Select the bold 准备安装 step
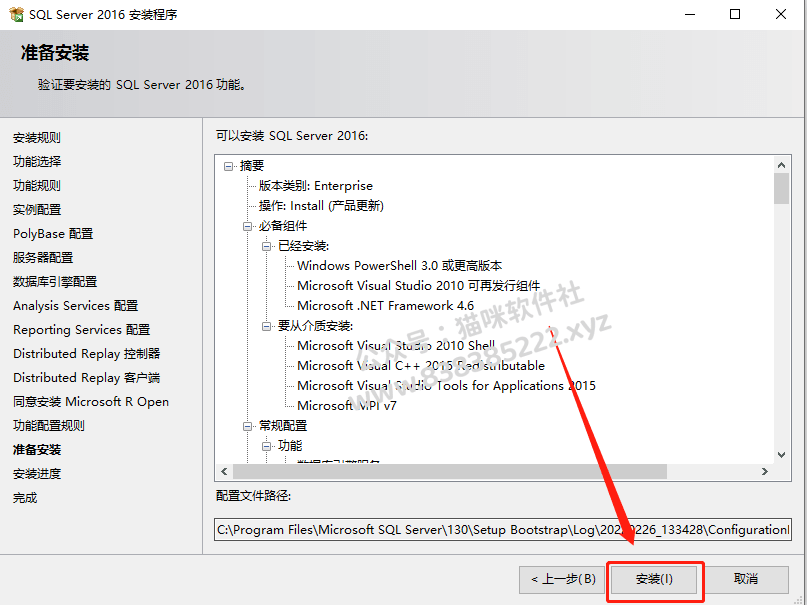The image size is (807, 605). point(37,450)
